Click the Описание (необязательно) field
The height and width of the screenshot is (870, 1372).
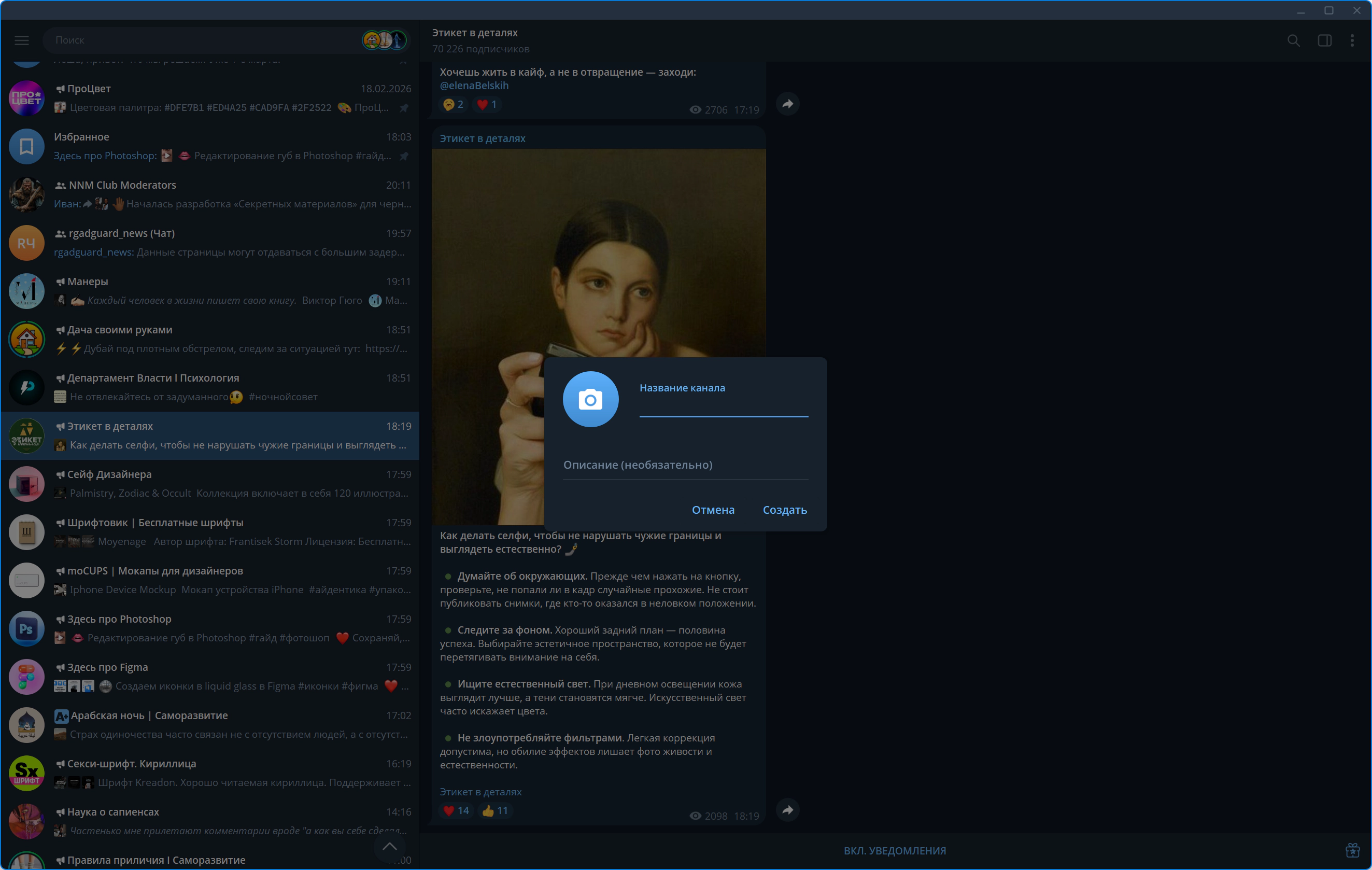coord(685,465)
